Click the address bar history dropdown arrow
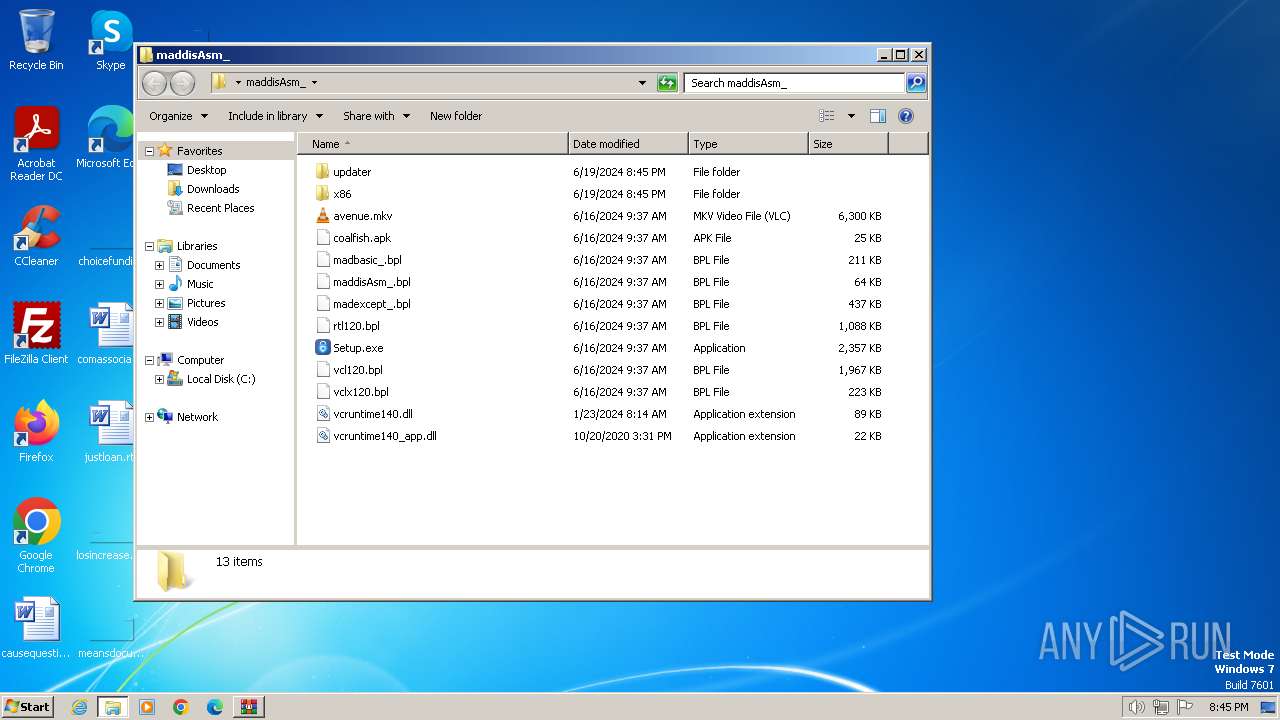 pos(642,83)
